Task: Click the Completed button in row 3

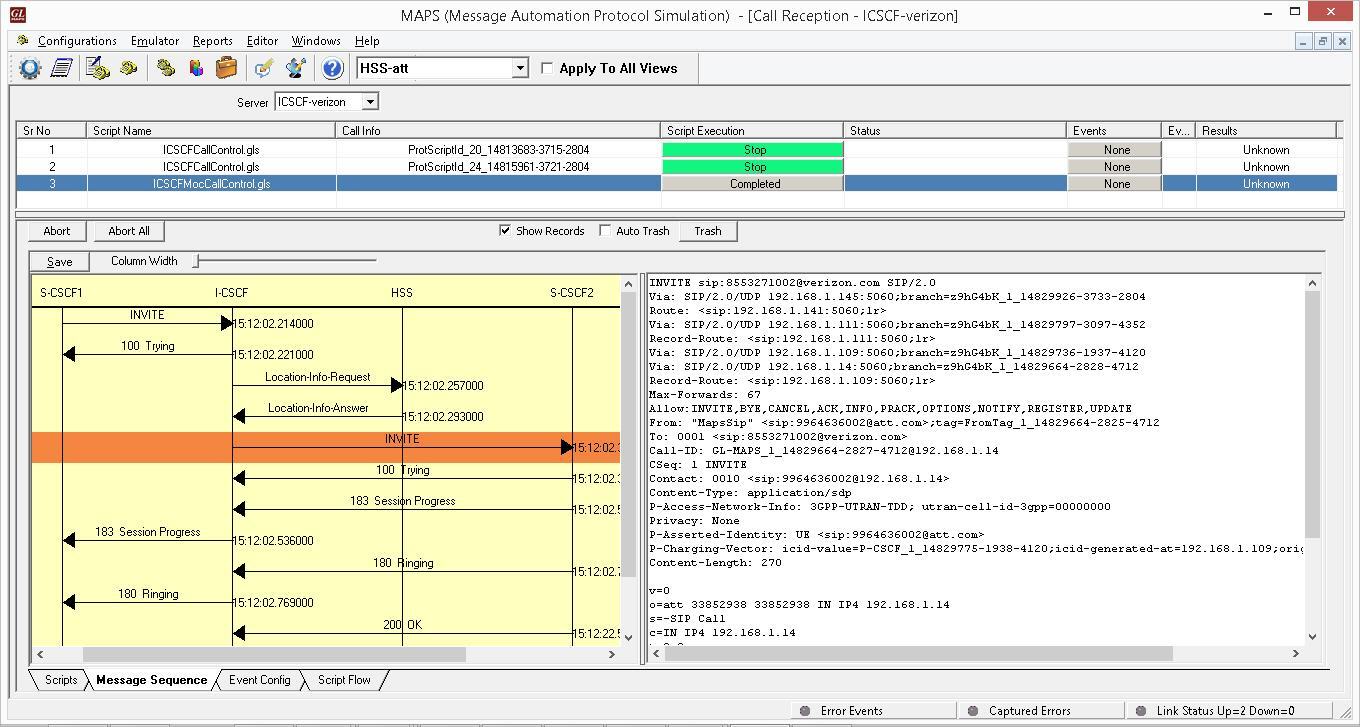Action: click(755, 184)
